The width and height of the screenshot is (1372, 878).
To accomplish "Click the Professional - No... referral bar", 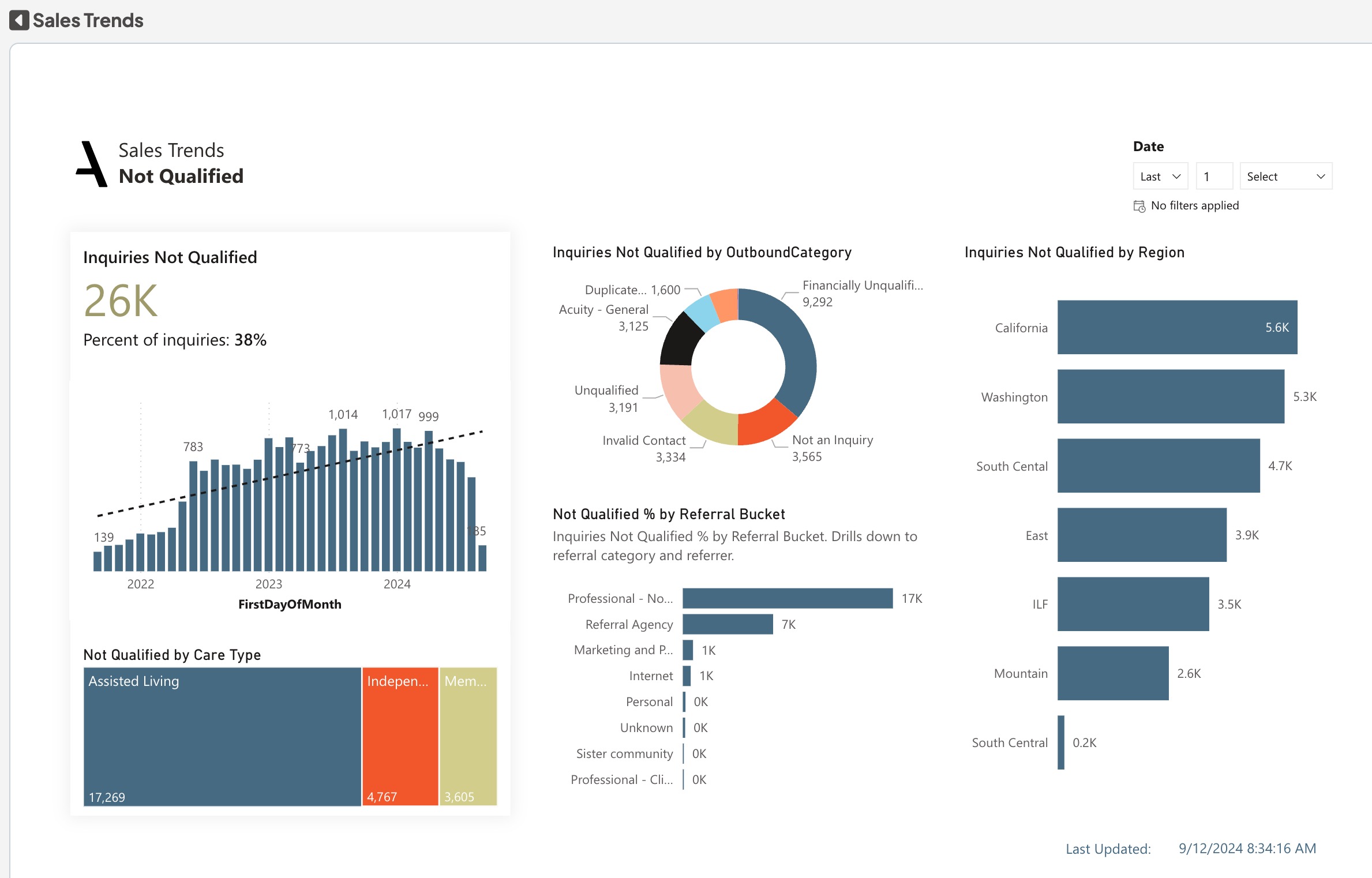I will point(787,598).
